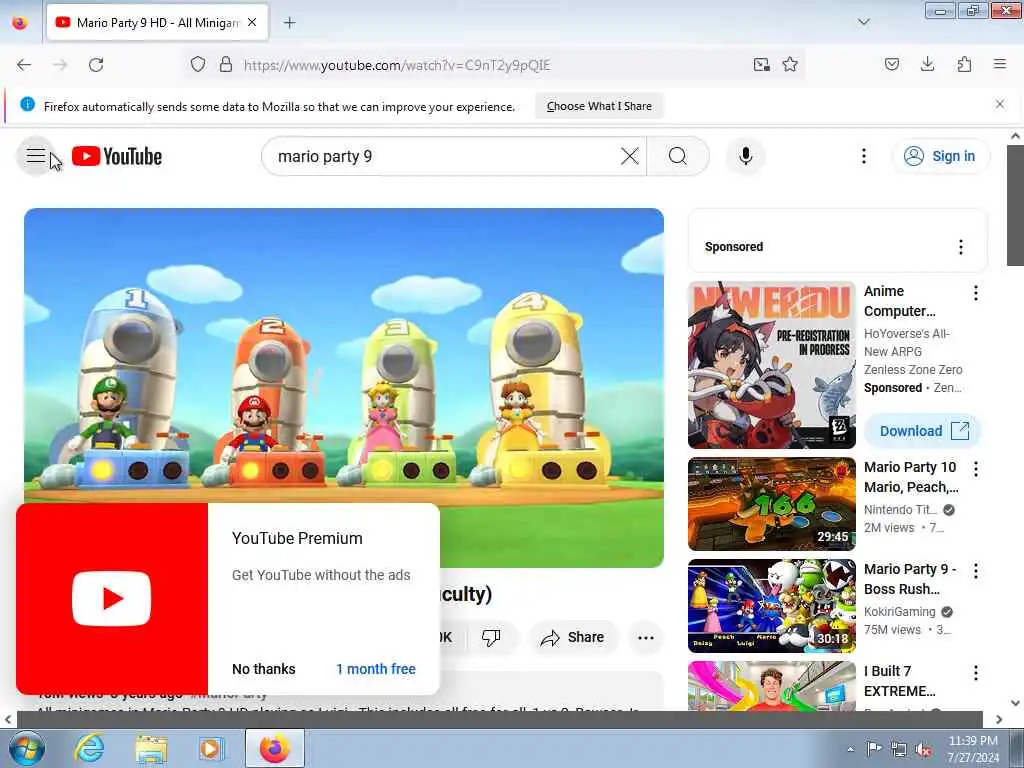Open Windows Explorer folder from taskbar

click(151, 748)
